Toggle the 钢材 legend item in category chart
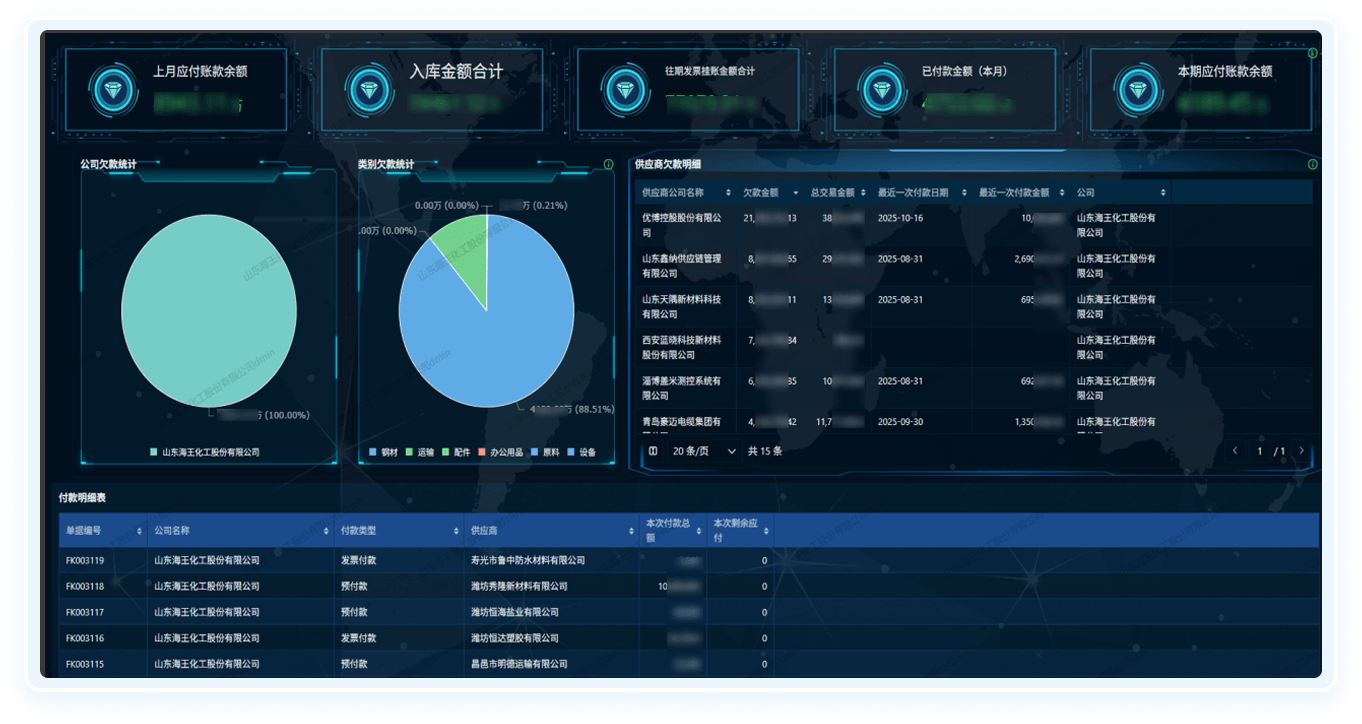1362x724 pixels. click(x=383, y=453)
